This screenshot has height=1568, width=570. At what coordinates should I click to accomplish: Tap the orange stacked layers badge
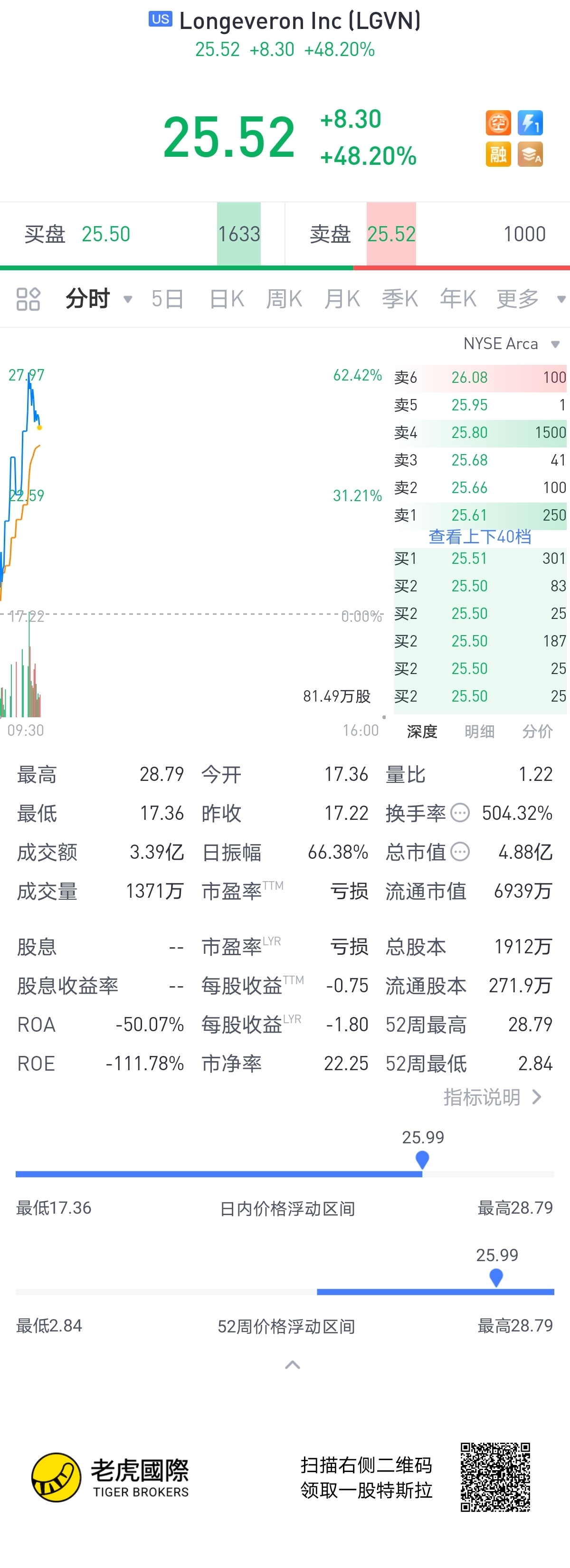pyautogui.click(x=530, y=154)
